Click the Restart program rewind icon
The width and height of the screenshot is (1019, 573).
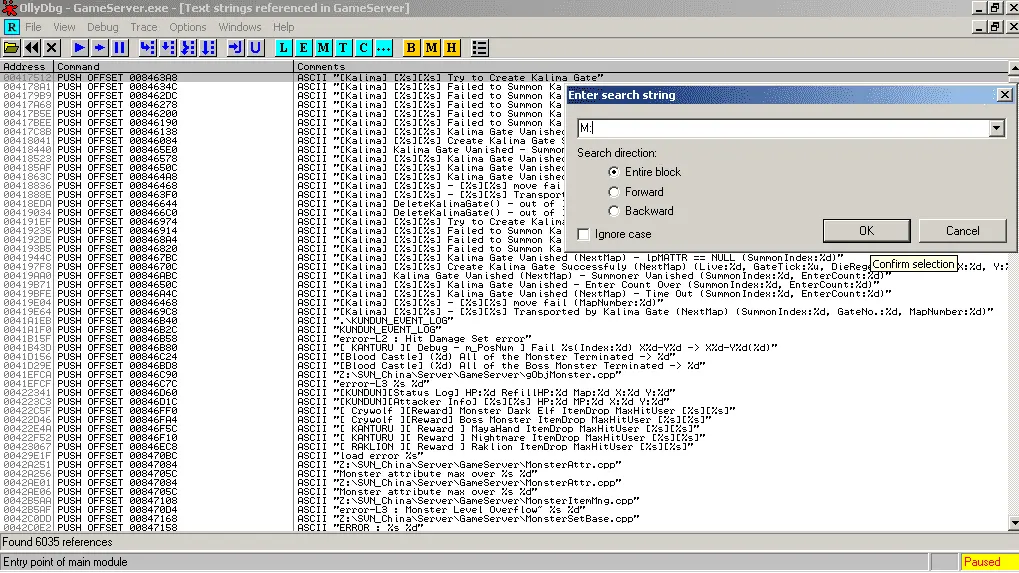[31, 48]
